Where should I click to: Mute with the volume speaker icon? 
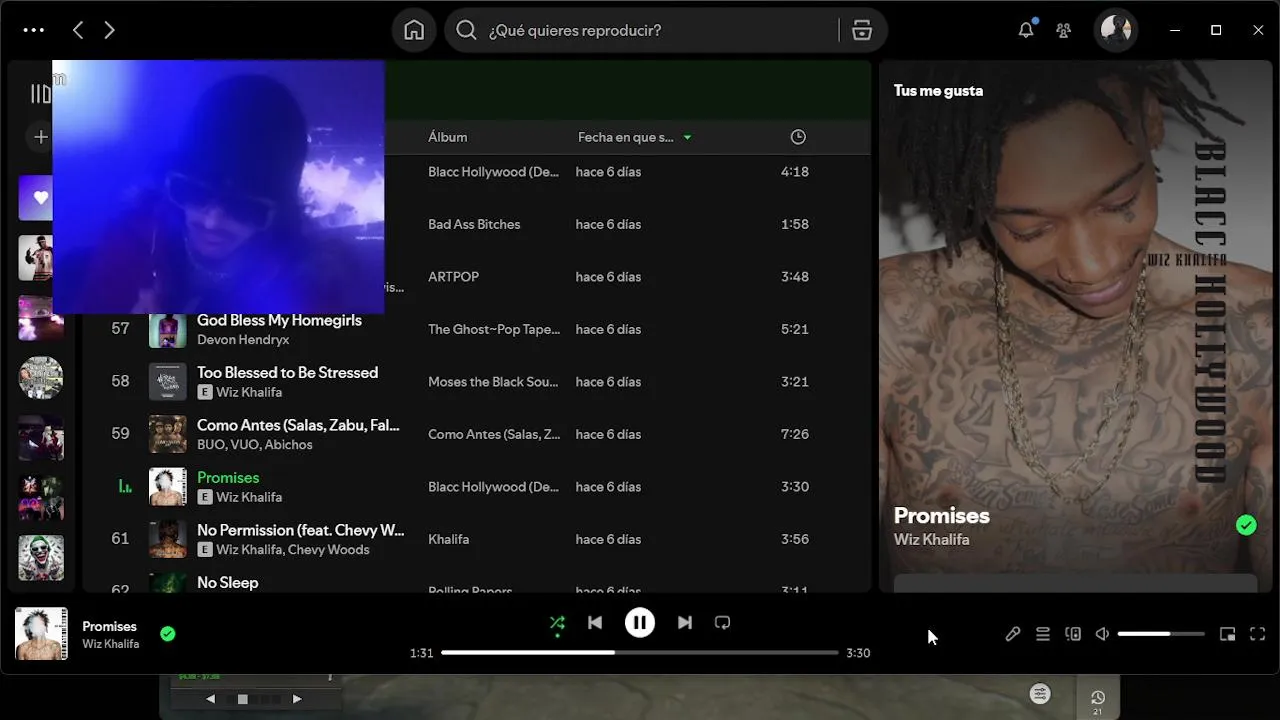tap(1102, 634)
